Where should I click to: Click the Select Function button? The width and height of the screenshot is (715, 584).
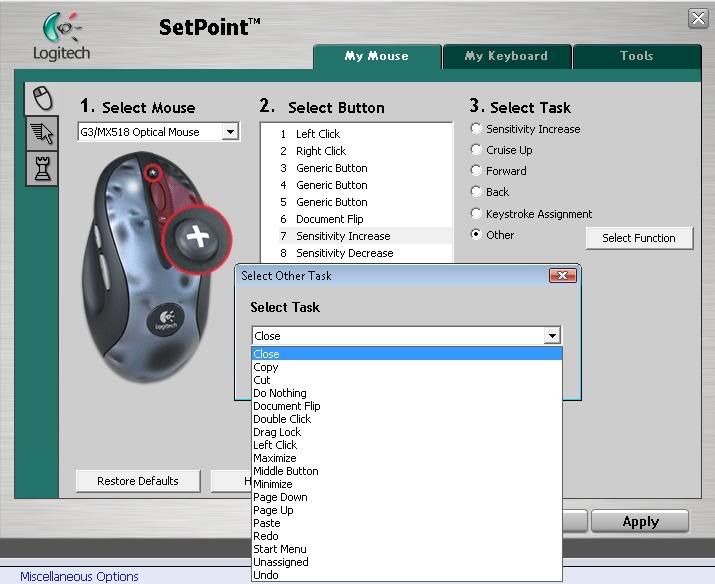coord(639,238)
